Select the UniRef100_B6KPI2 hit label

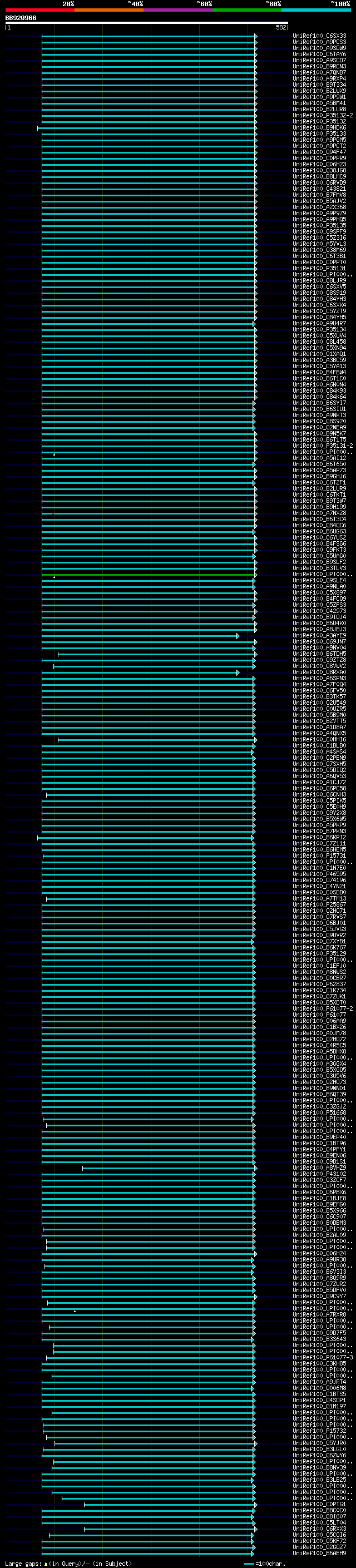319,838
